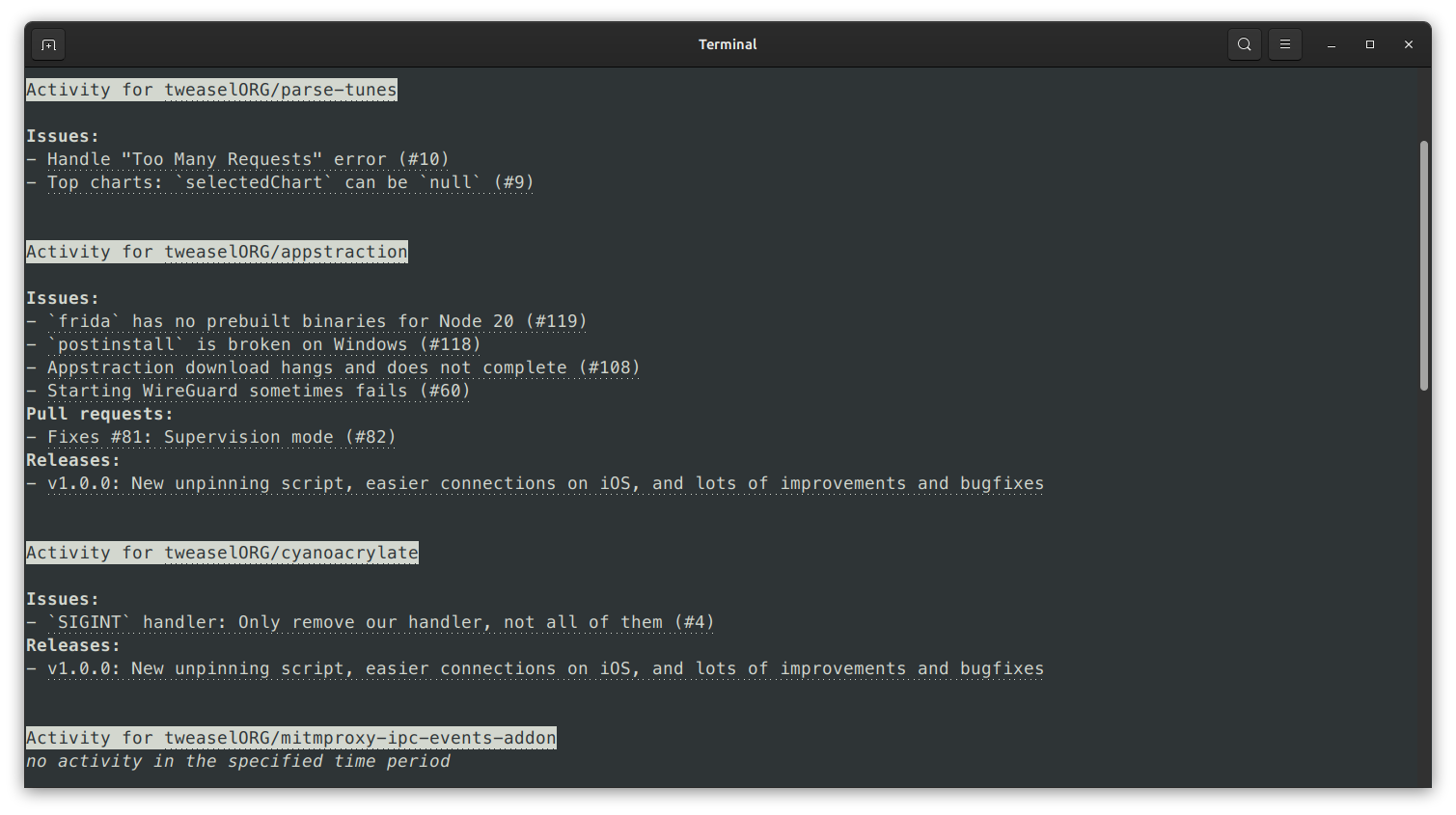Screen dimensions: 1456x815
Task: Maximize the Terminal window
Action: tap(1369, 43)
